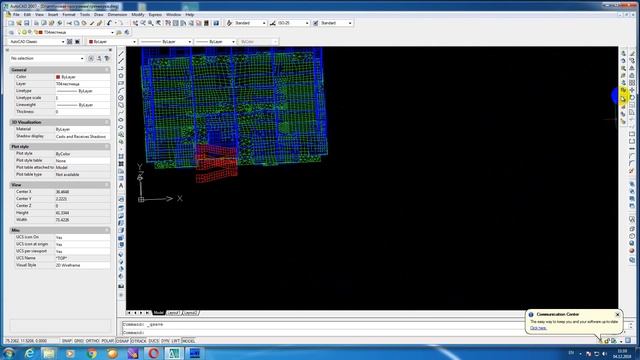Viewport: 640px width, 360px height.
Task: Open Google Chrome from taskbar
Action: (92, 353)
